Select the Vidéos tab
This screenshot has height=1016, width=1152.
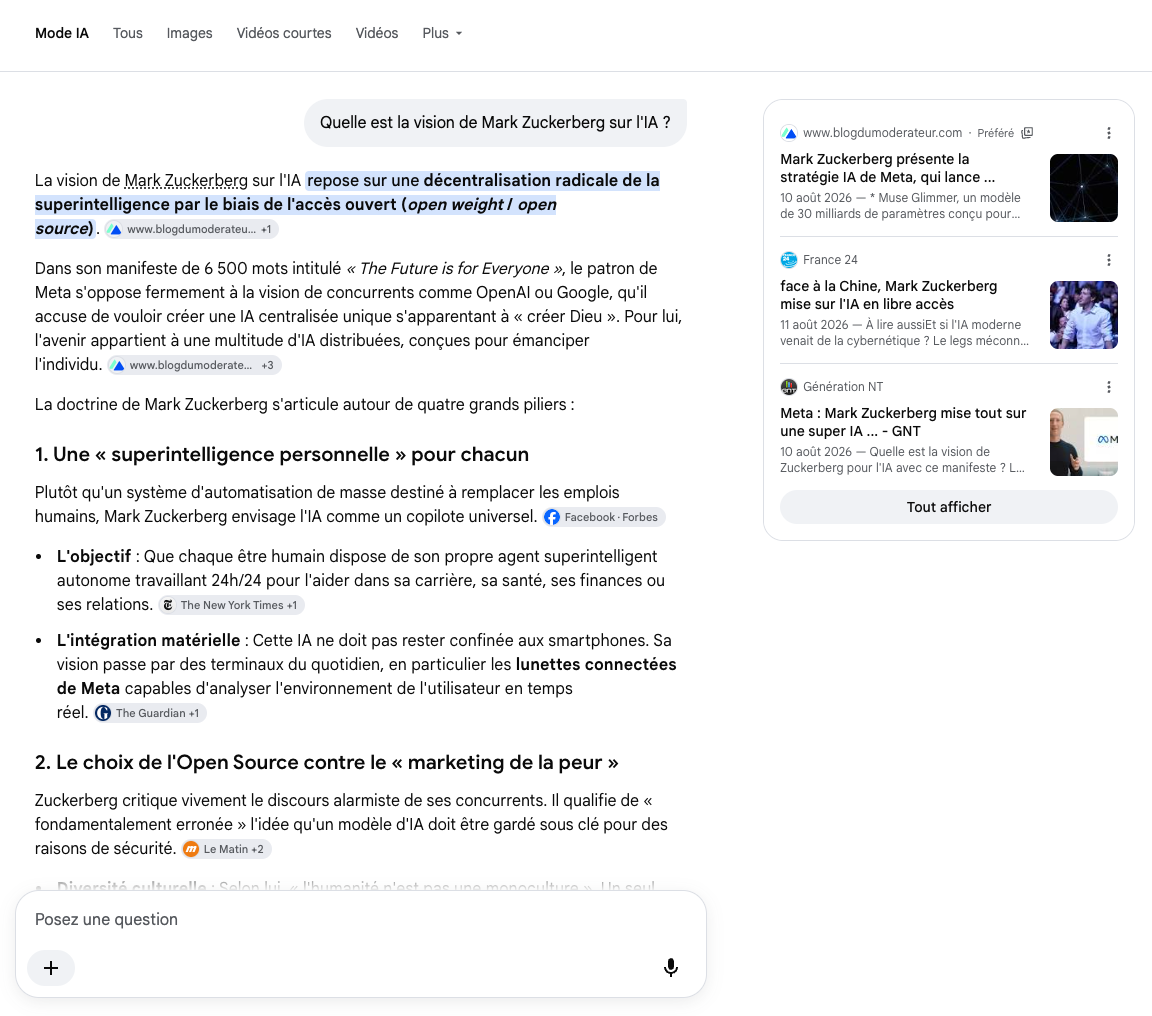377,33
